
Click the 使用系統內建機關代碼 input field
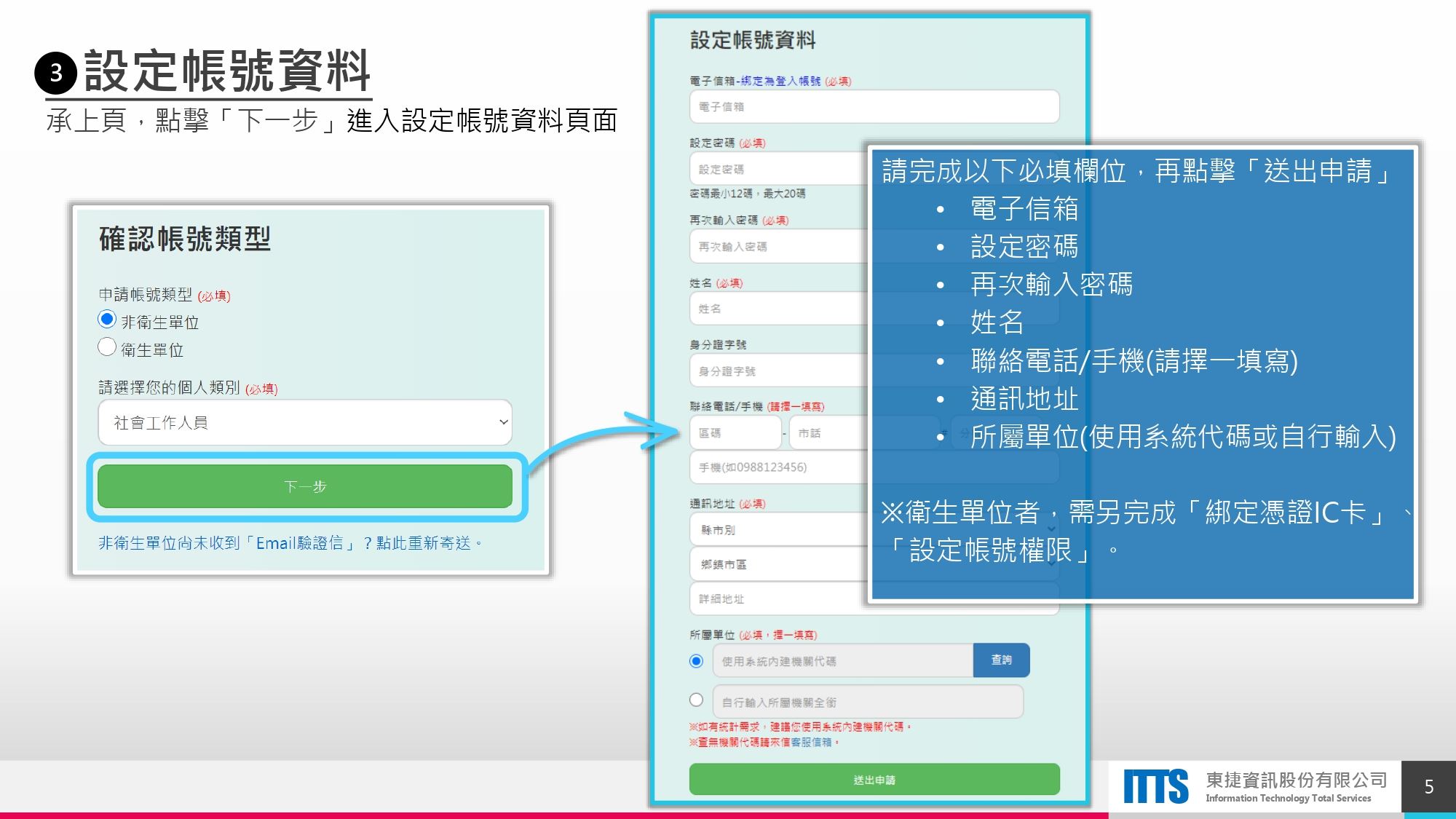click(x=843, y=661)
